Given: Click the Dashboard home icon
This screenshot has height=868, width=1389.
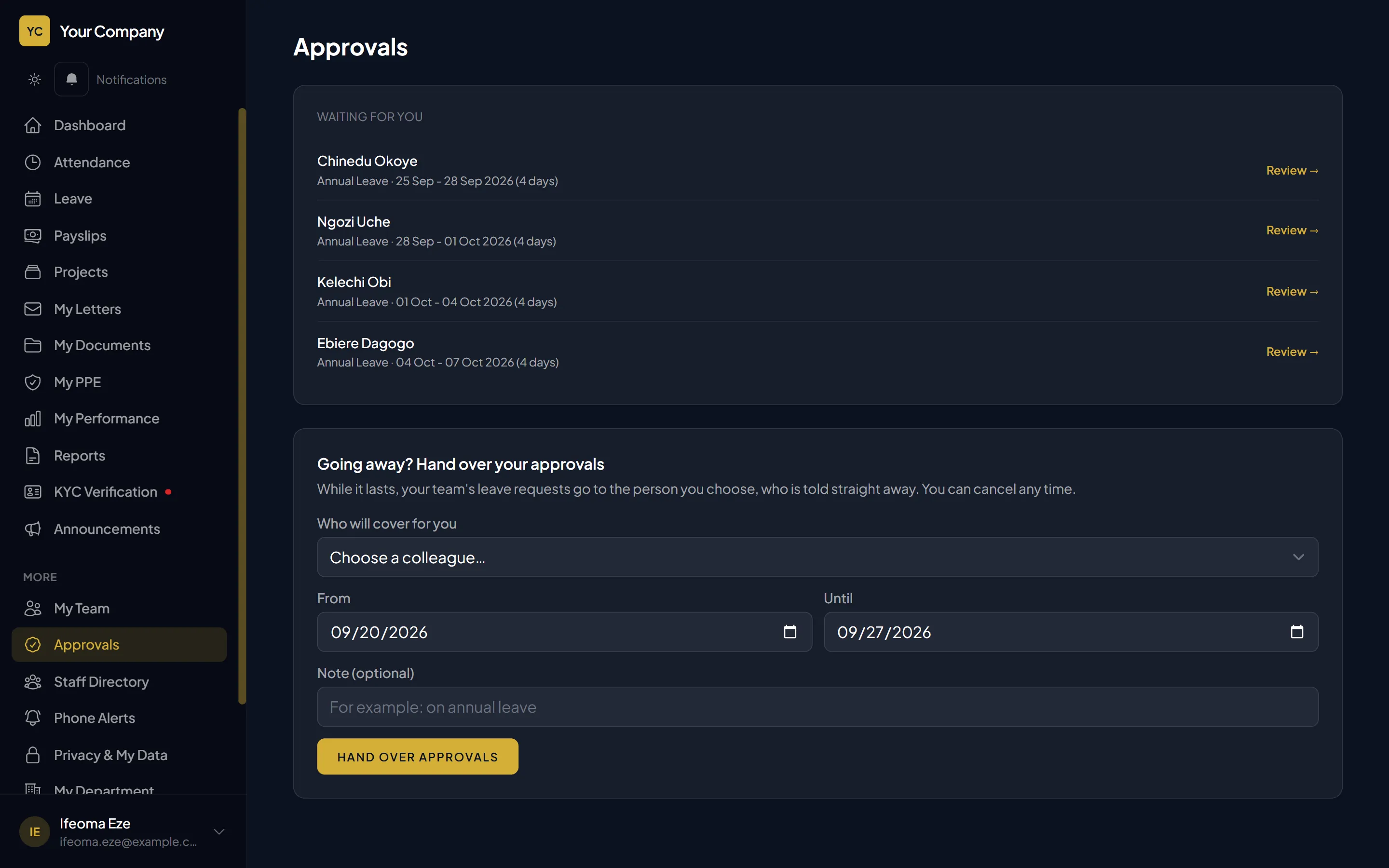Looking at the screenshot, I should (x=33, y=125).
